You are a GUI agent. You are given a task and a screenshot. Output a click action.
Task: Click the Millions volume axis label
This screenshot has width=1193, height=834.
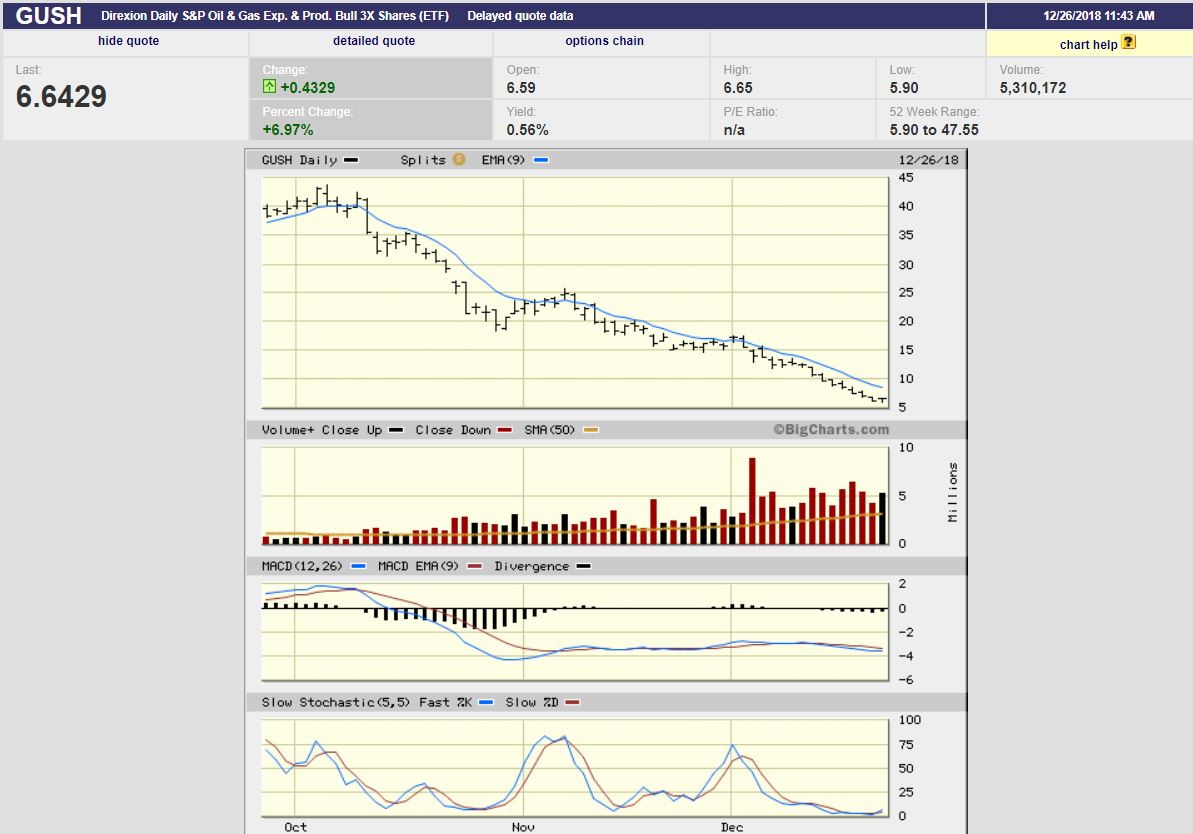952,492
